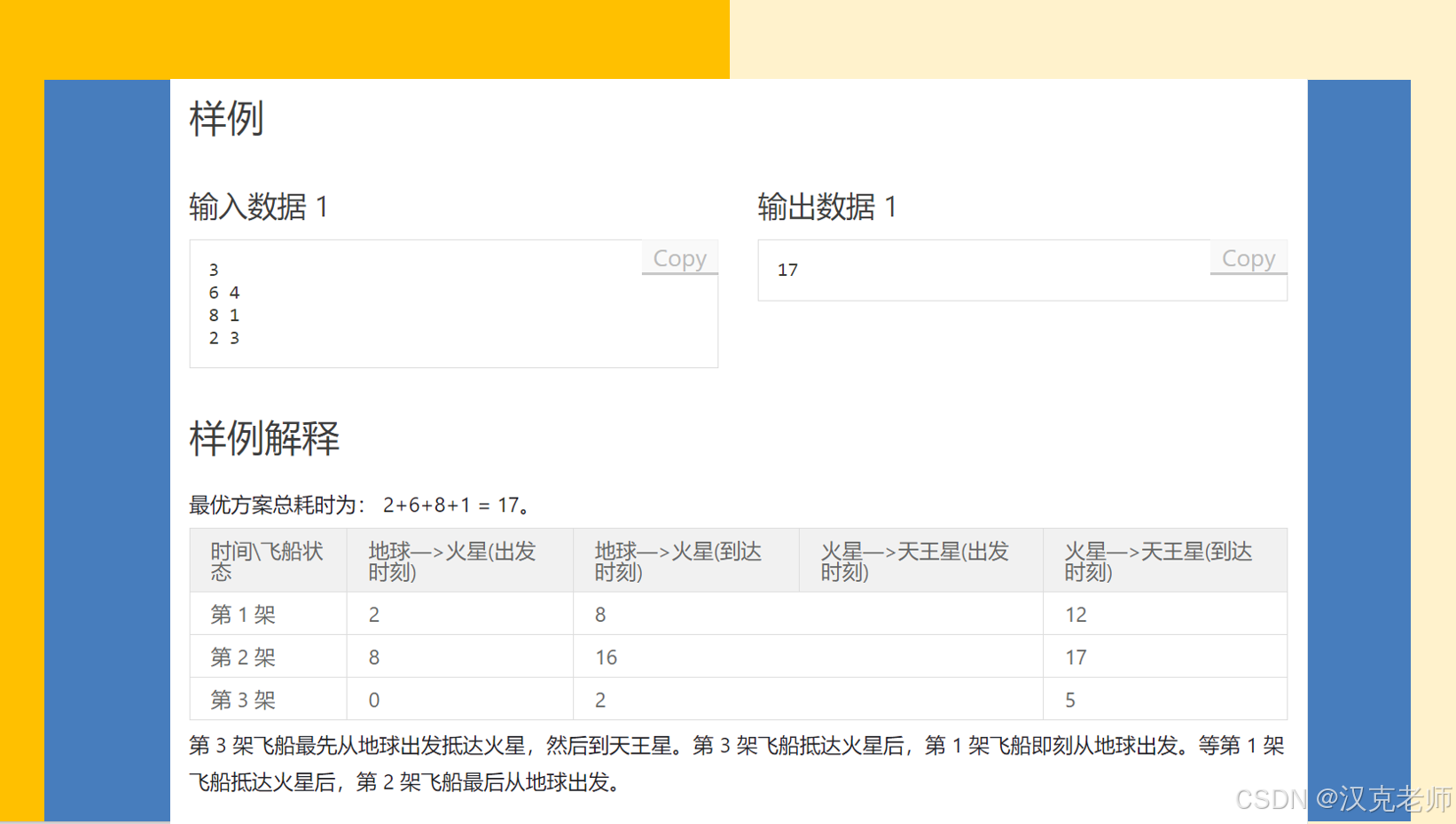Click the row label '第 2 架'
This screenshot has height=824, width=1456.
(x=243, y=656)
